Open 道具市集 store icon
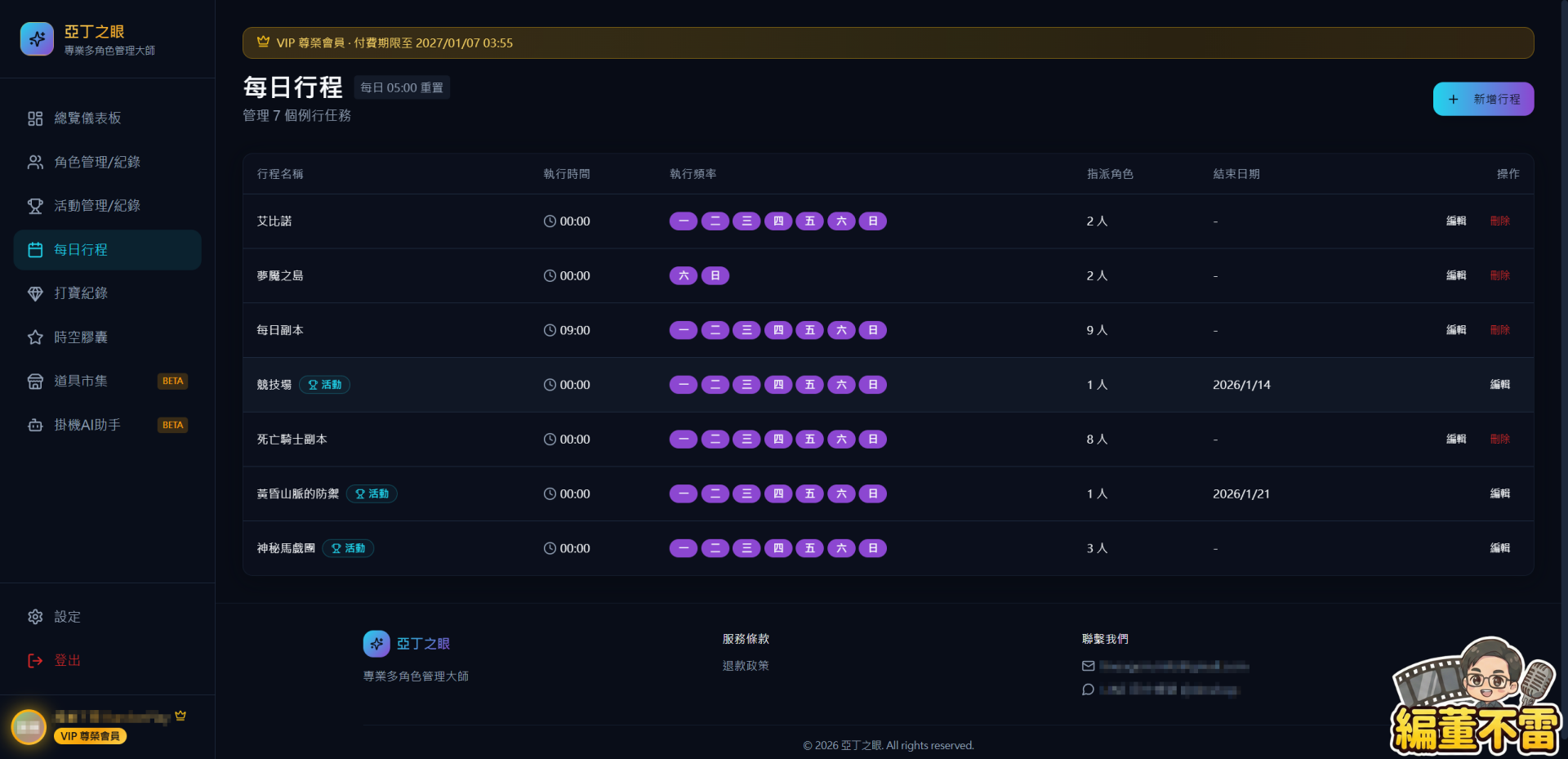1568x759 pixels. tap(35, 381)
